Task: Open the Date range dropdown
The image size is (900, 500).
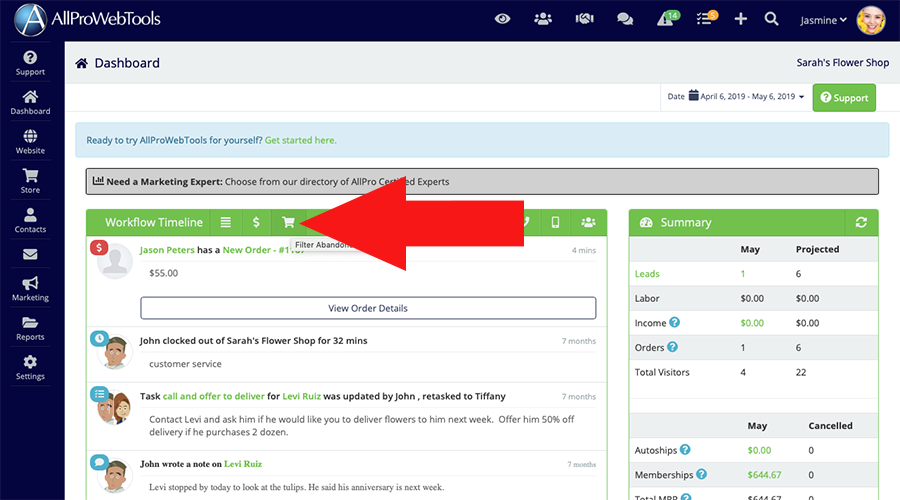Action: 736,96
